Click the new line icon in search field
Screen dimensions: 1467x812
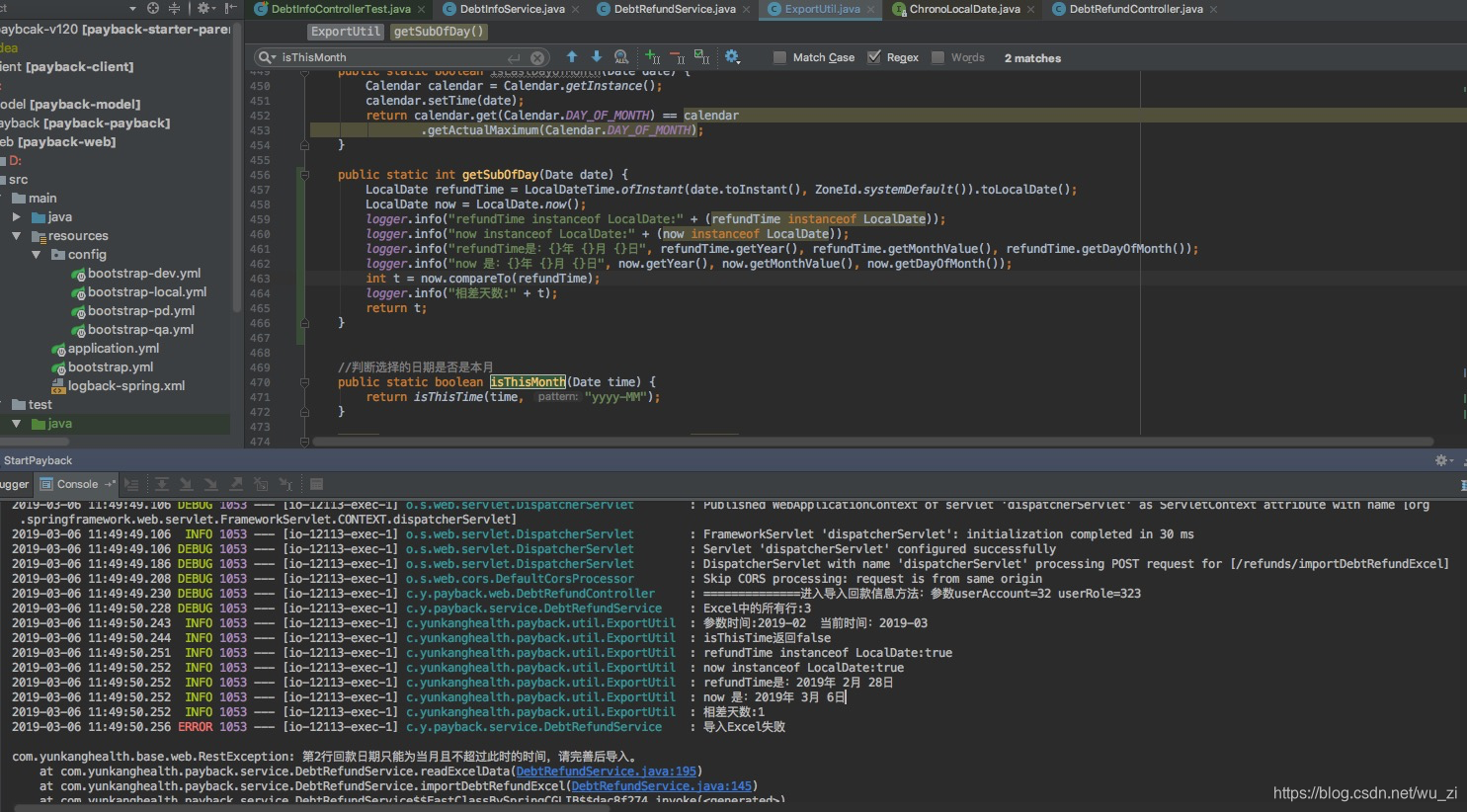click(x=514, y=58)
